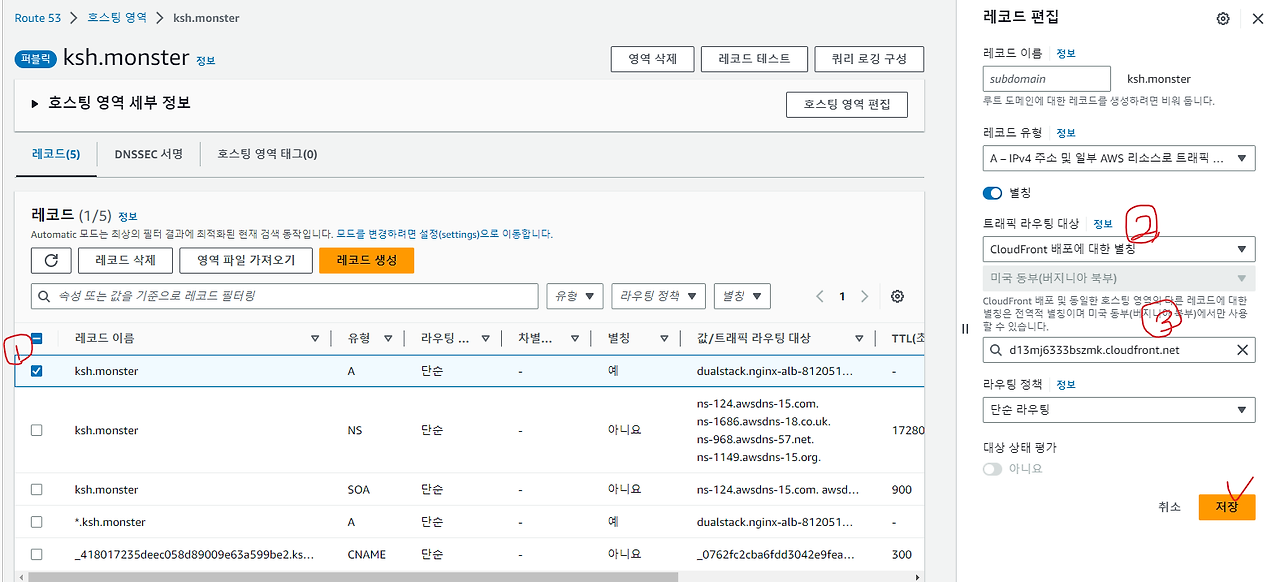The height and width of the screenshot is (582, 1280).
Task: Open edit panel settings gear icon
Action: click(1223, 19)
